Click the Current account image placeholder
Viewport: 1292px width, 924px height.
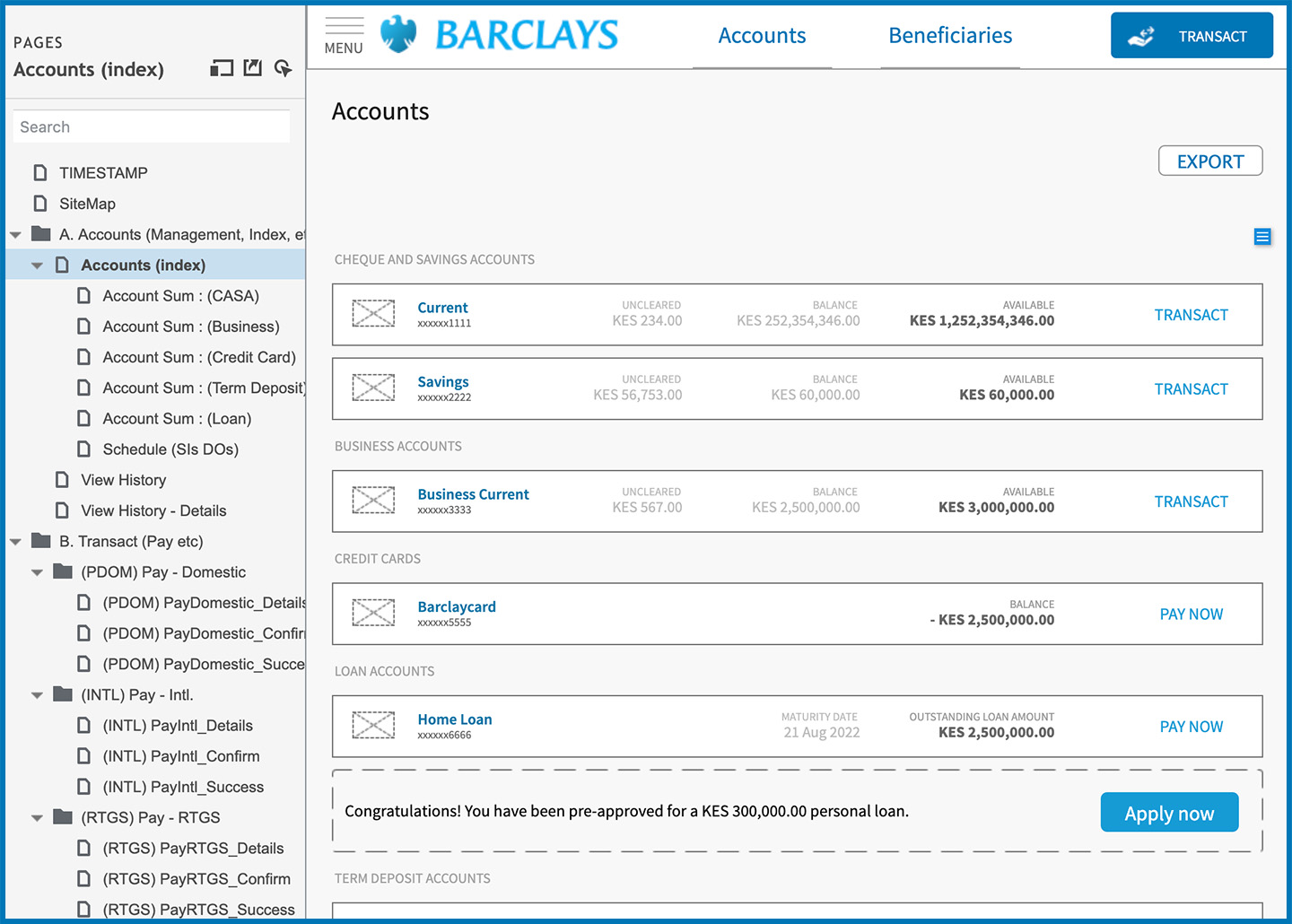(x=373, y=314)
